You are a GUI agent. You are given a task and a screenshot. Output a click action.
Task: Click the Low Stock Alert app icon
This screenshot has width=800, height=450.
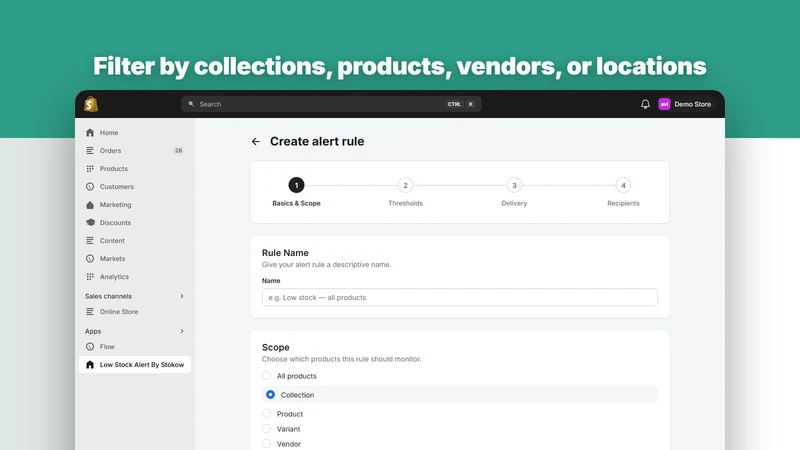[x=90, y=365]
